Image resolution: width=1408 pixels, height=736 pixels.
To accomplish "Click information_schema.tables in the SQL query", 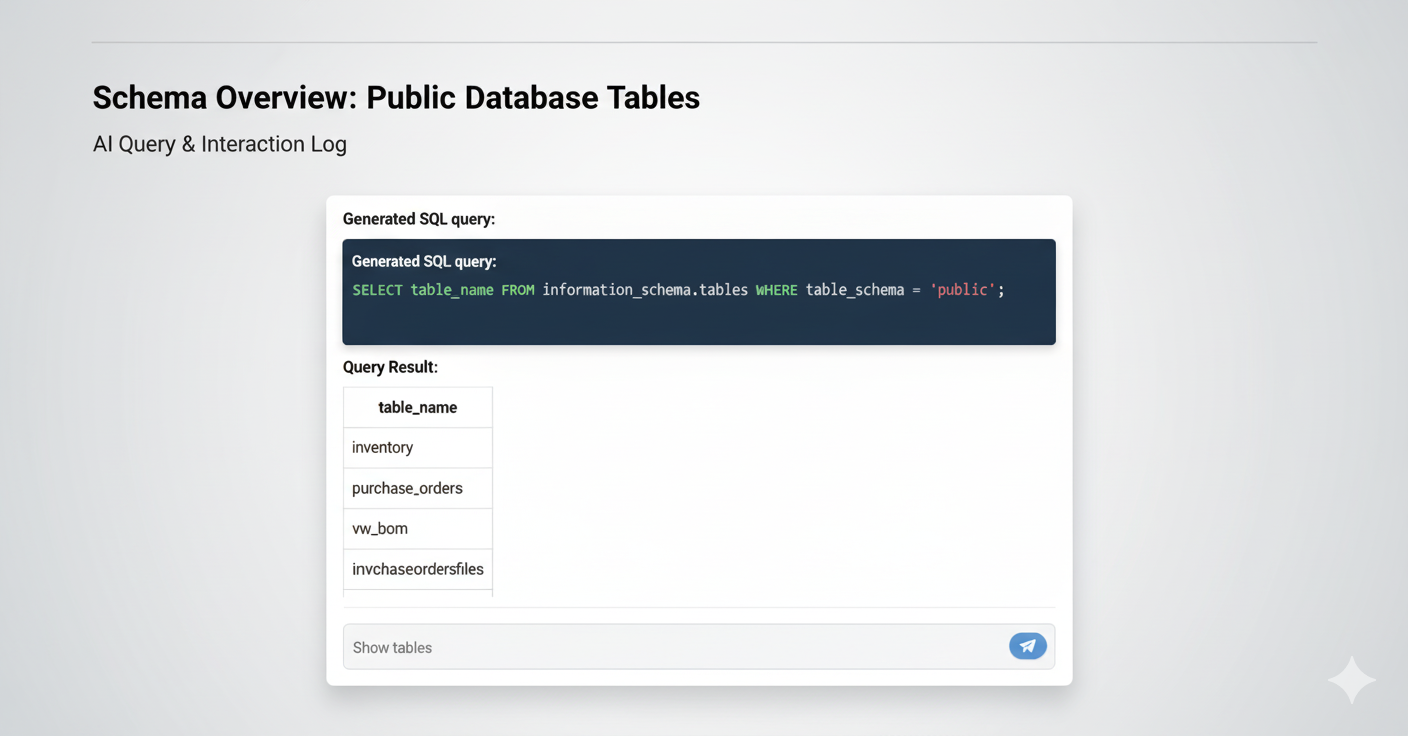I will tap(645, 290).
